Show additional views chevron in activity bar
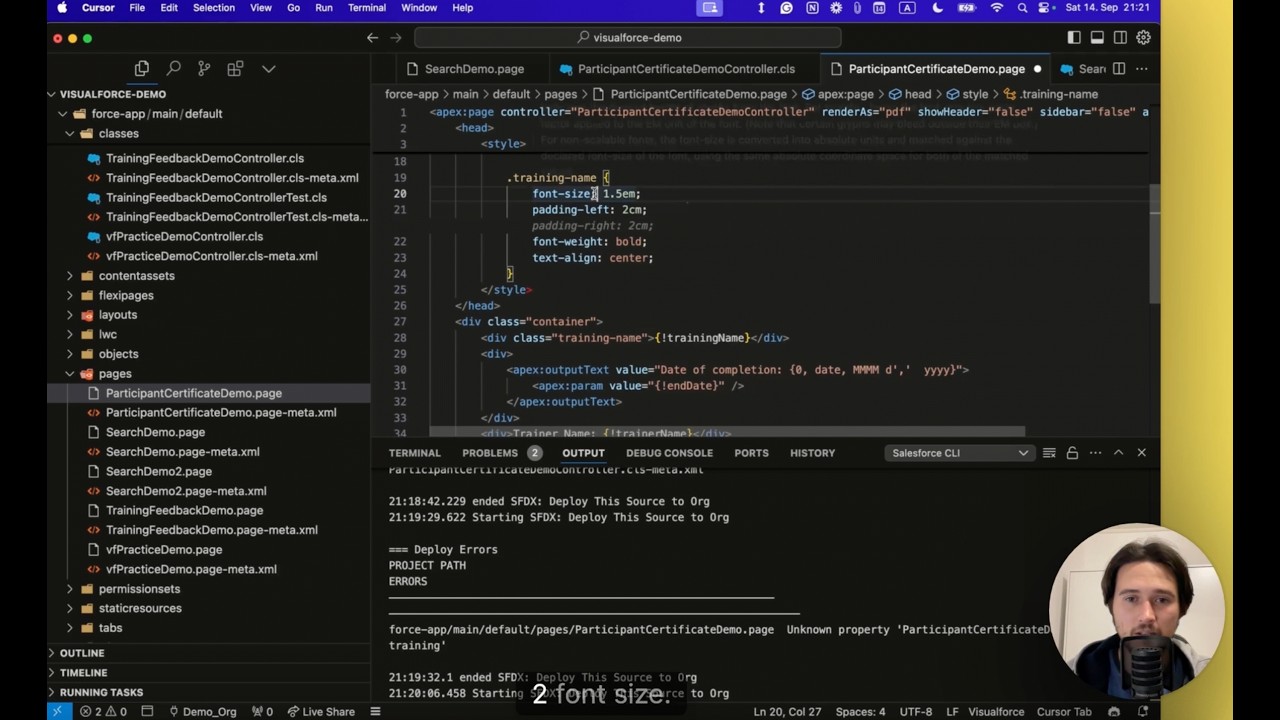Viewport: 1280px width, 720px height. click(268, 69)
